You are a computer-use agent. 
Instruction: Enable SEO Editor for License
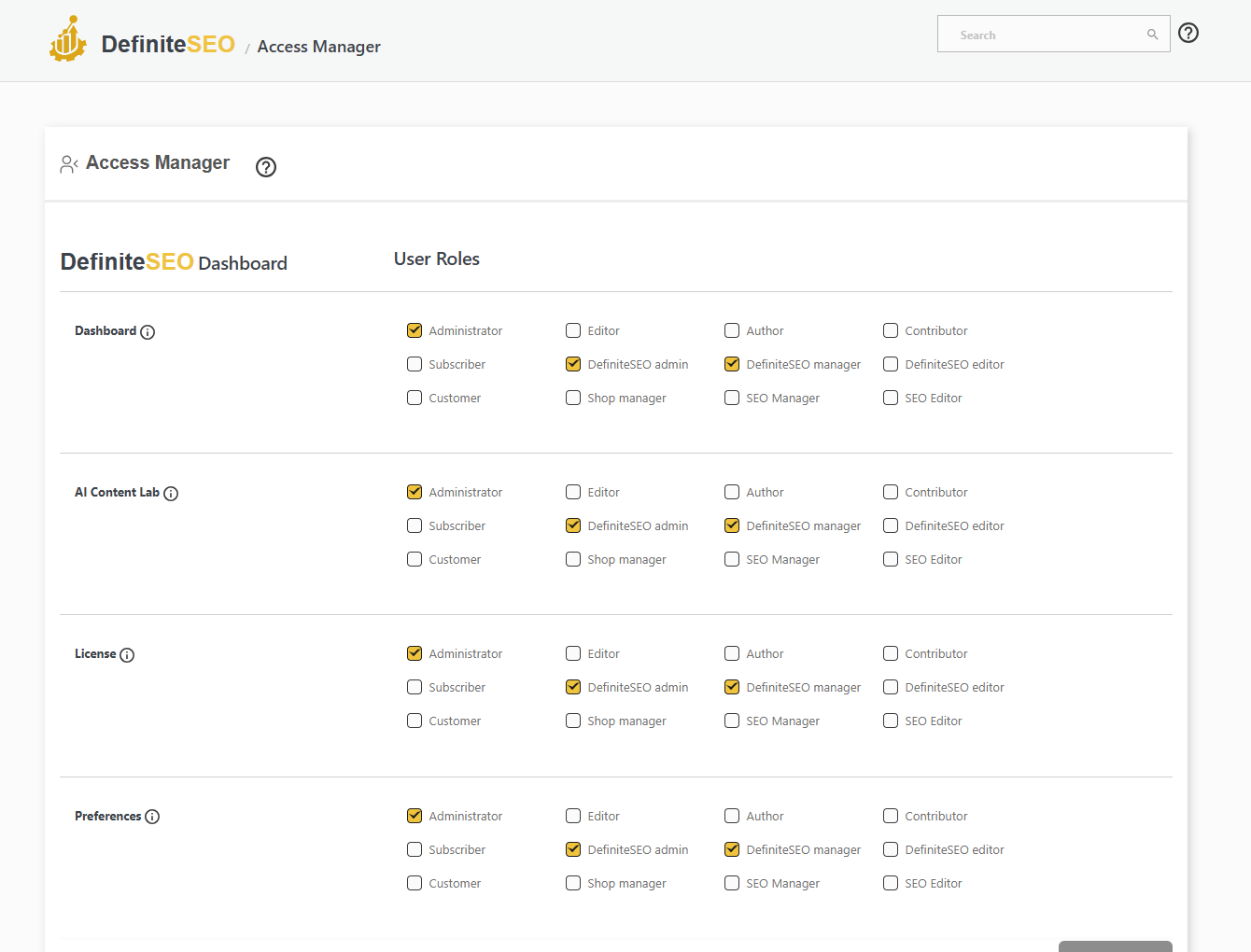point(891,721)
